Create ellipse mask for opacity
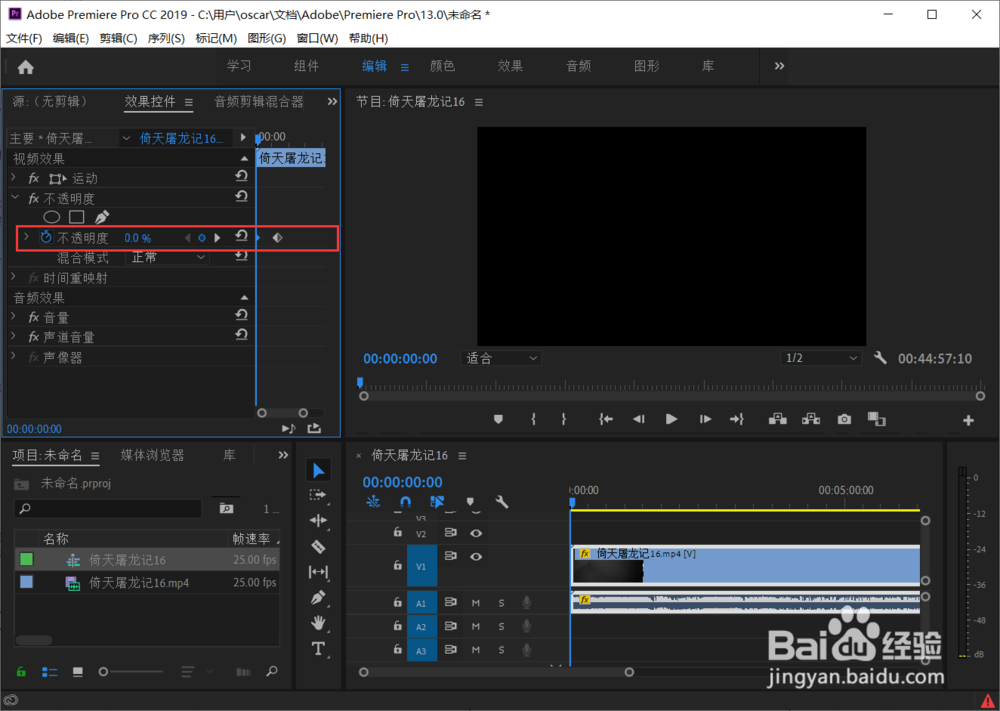1000x711 pixels. click(x=52, y=217)
